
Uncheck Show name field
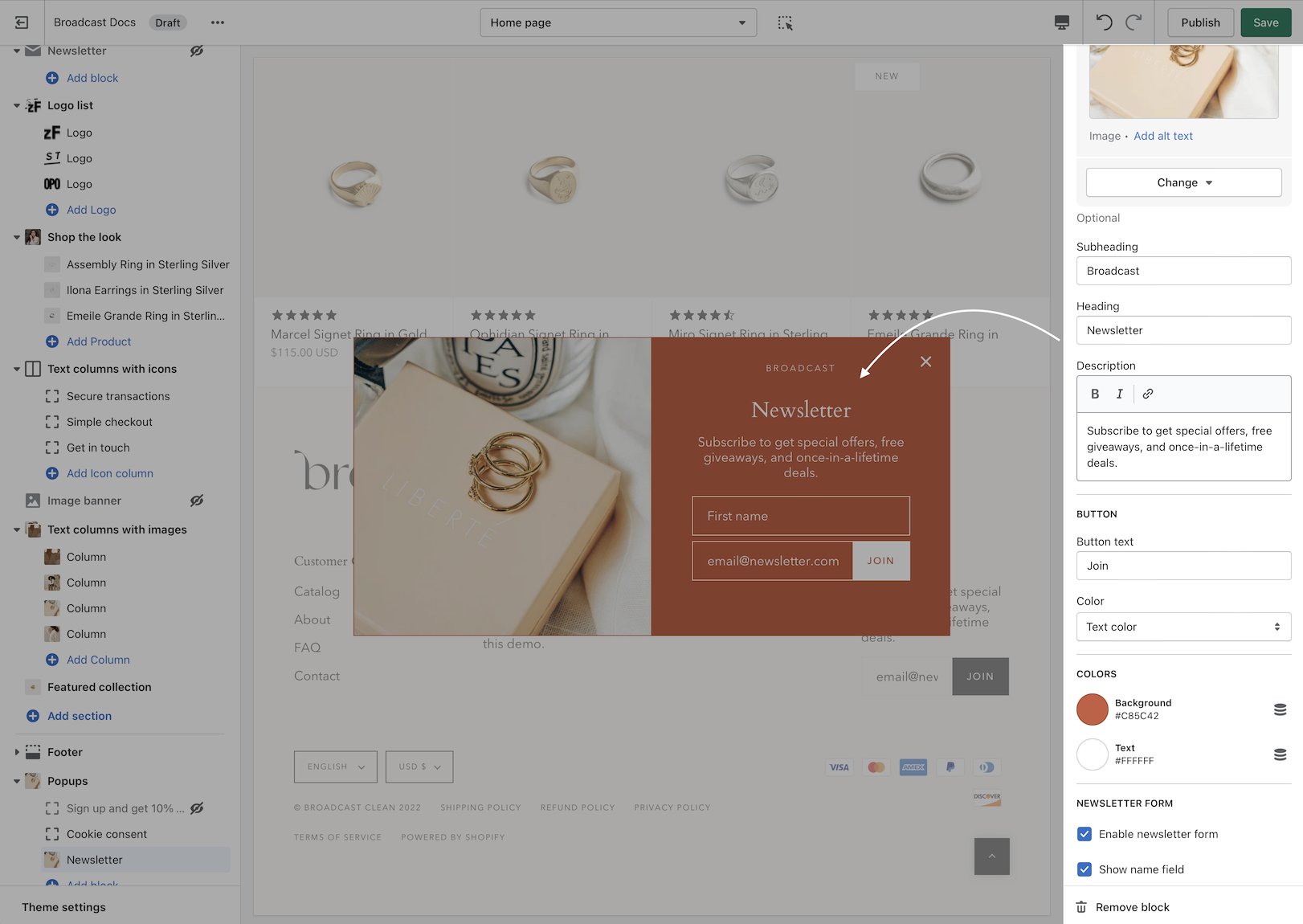(1085, 869)
